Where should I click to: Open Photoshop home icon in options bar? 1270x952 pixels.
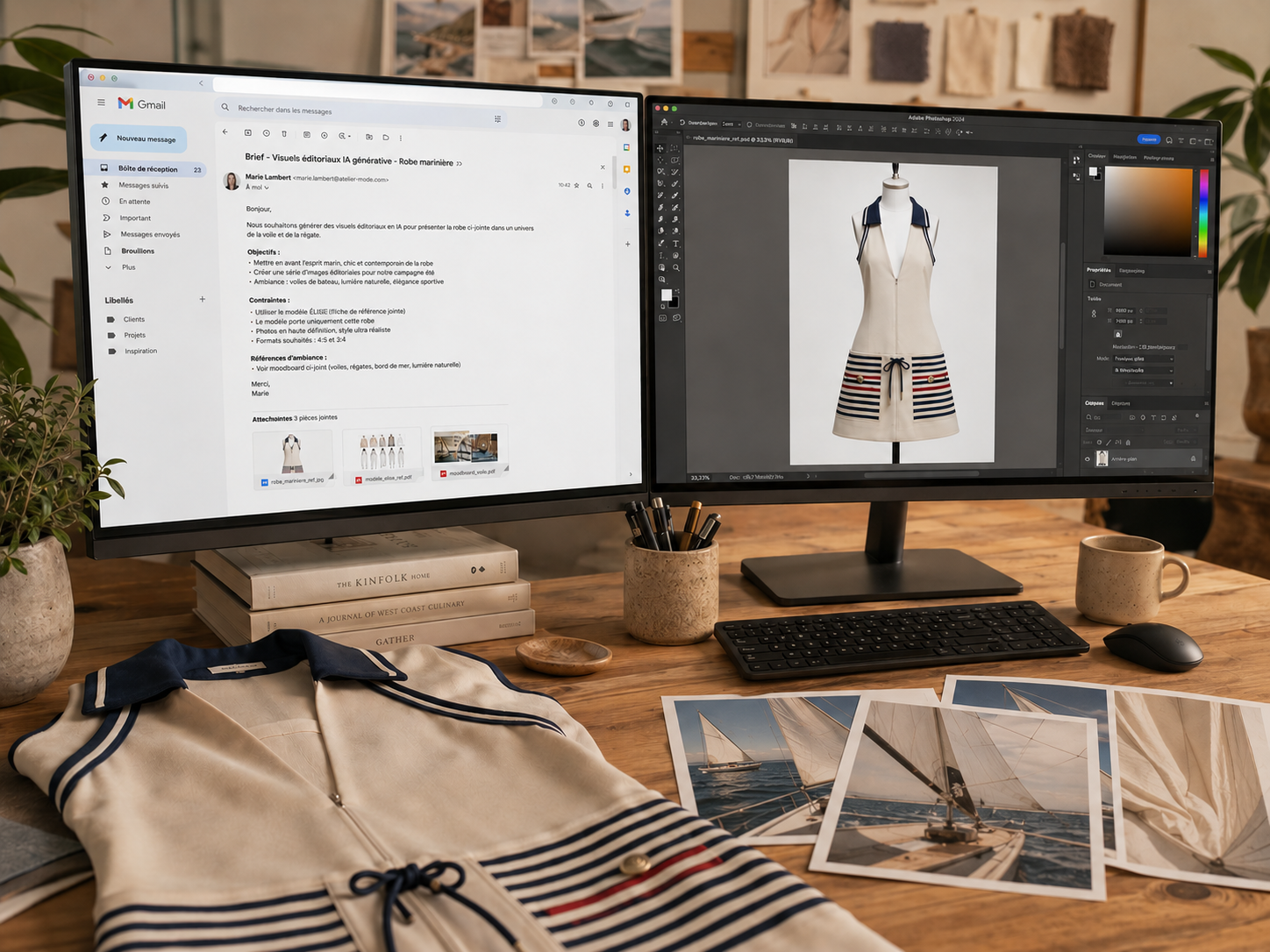tap(664, 122)
